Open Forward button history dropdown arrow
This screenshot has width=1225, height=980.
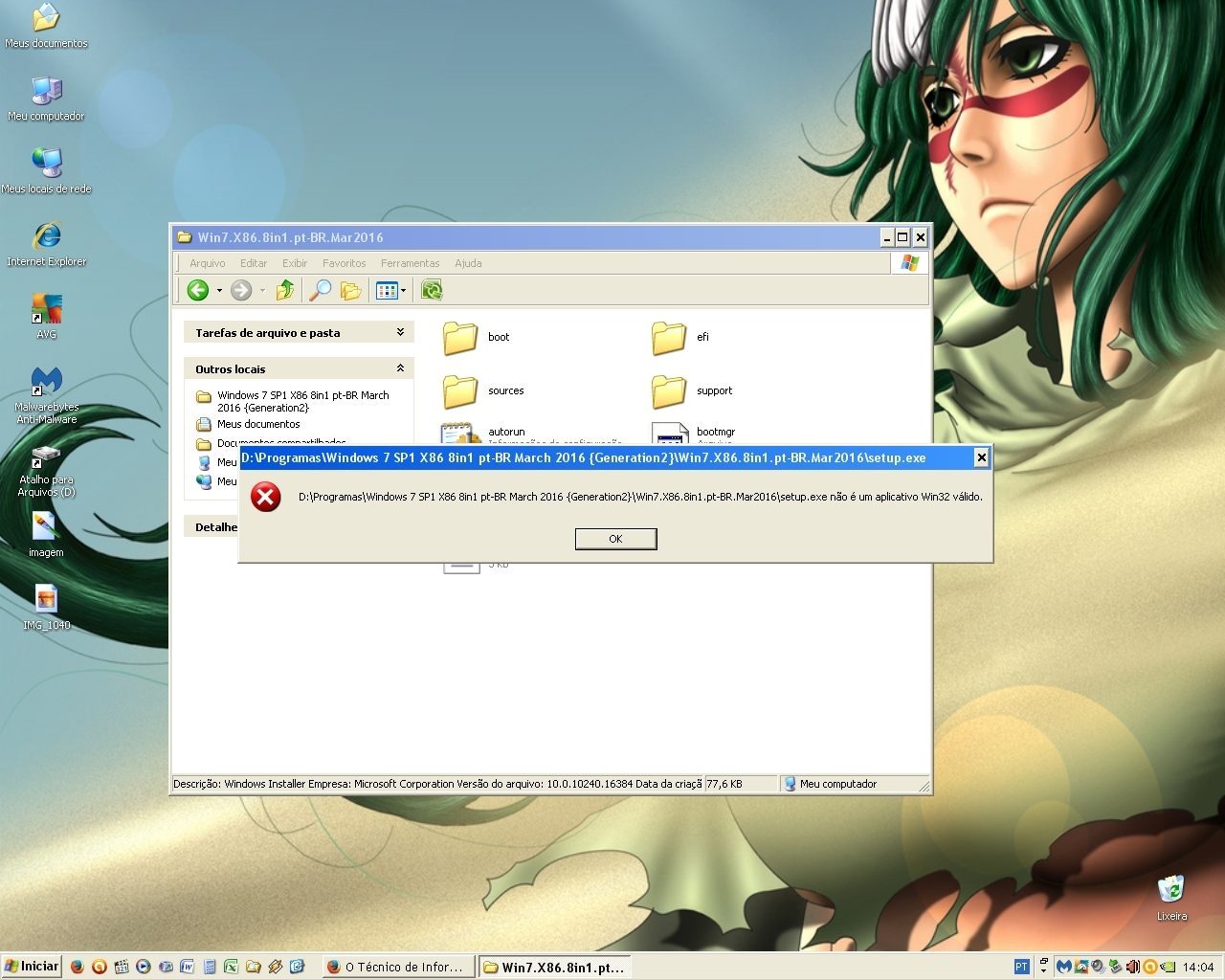262,290
